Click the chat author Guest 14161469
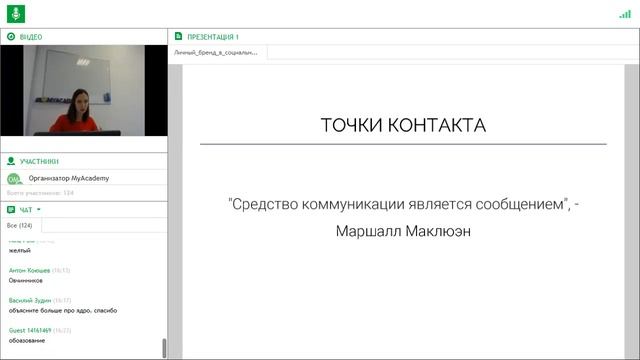Viewport: 640px width, 360px height. pyautogui.click(x=30, y=330)
